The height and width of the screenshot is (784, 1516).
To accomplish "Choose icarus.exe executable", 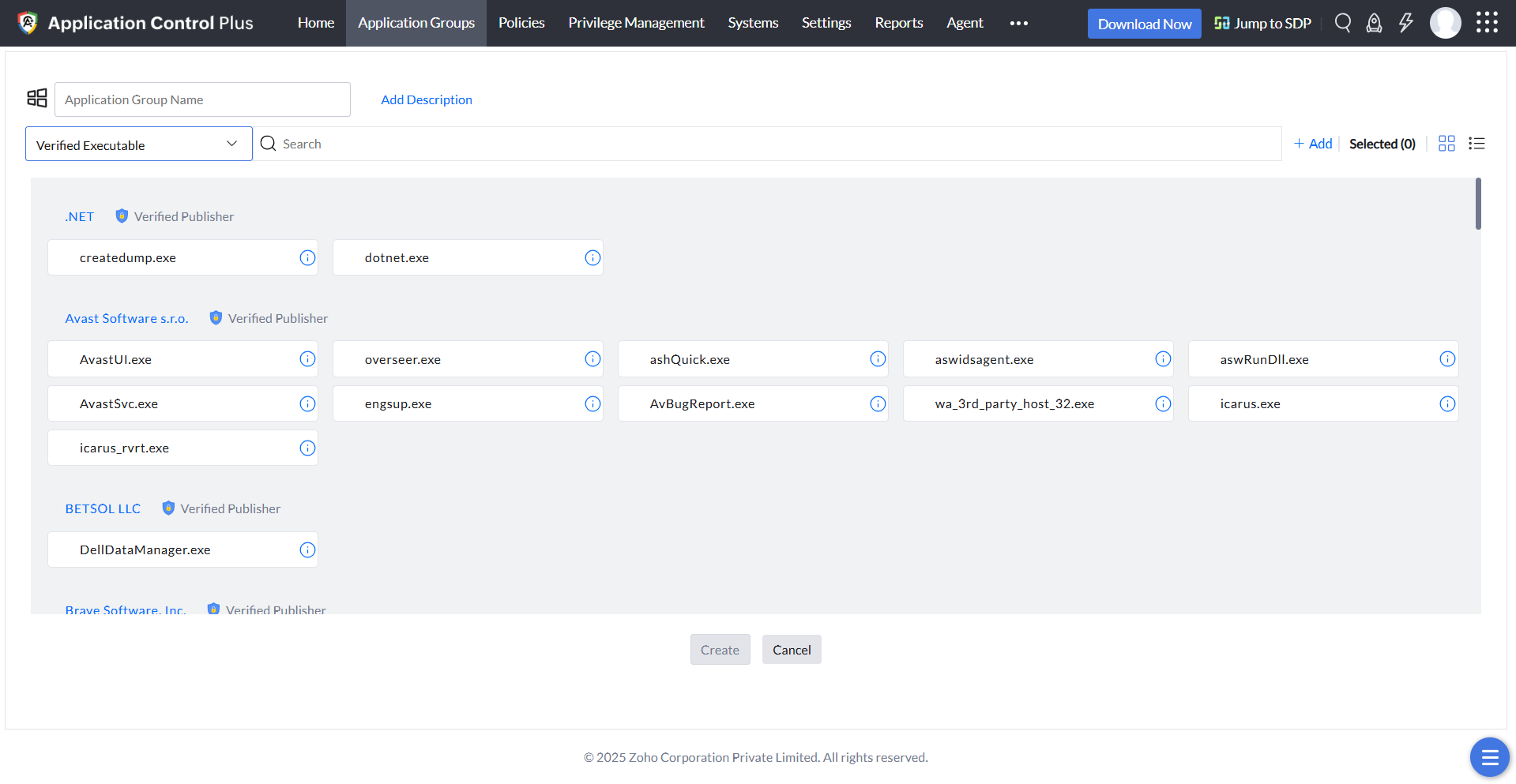I will click(x=1323, y=404).
